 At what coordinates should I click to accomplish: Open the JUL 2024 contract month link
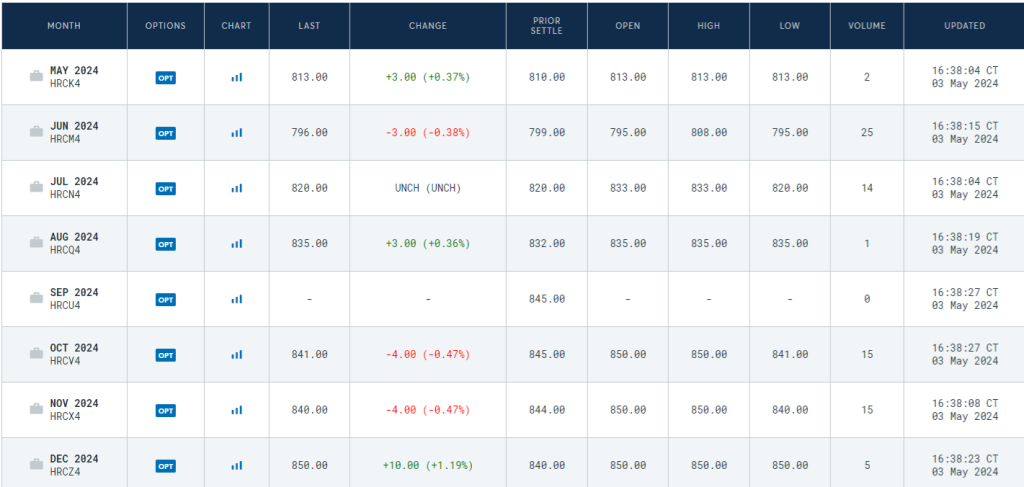pos(74,181)
